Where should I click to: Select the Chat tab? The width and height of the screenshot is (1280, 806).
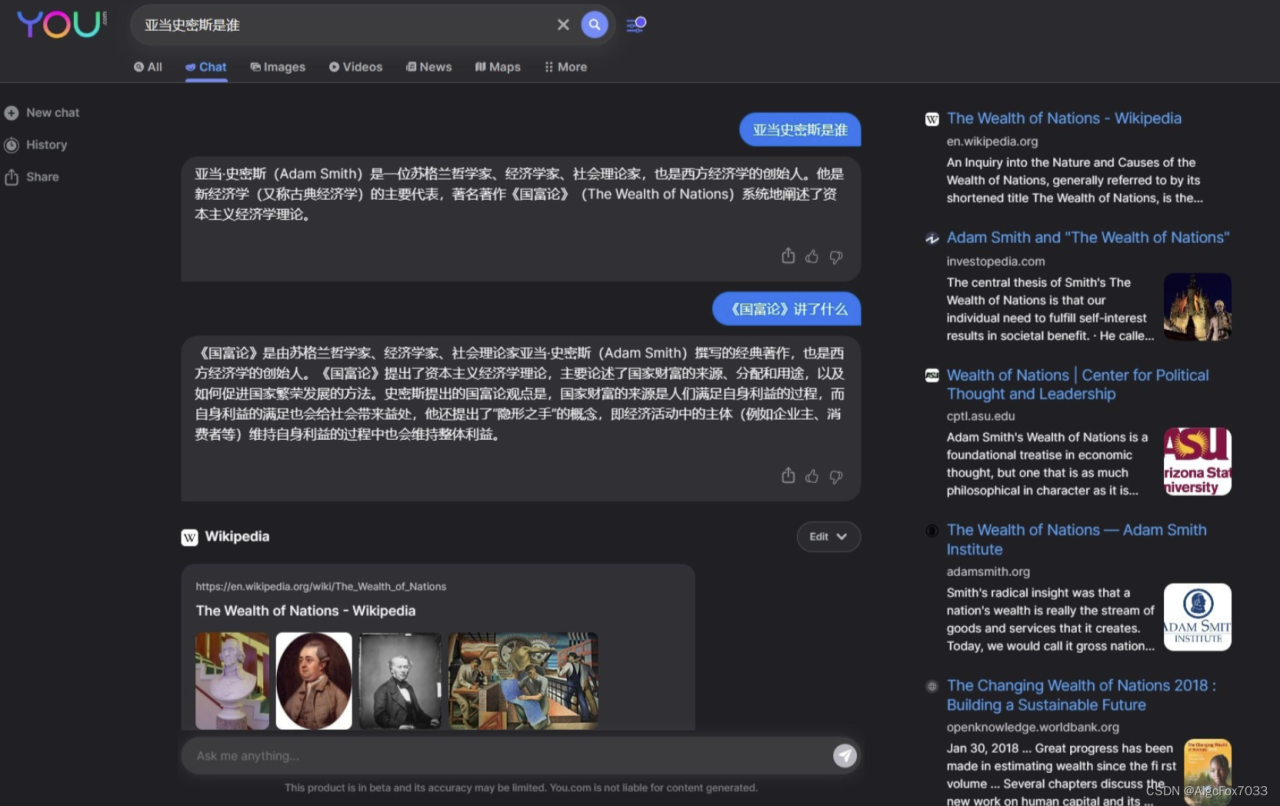[x=206, y=67]
